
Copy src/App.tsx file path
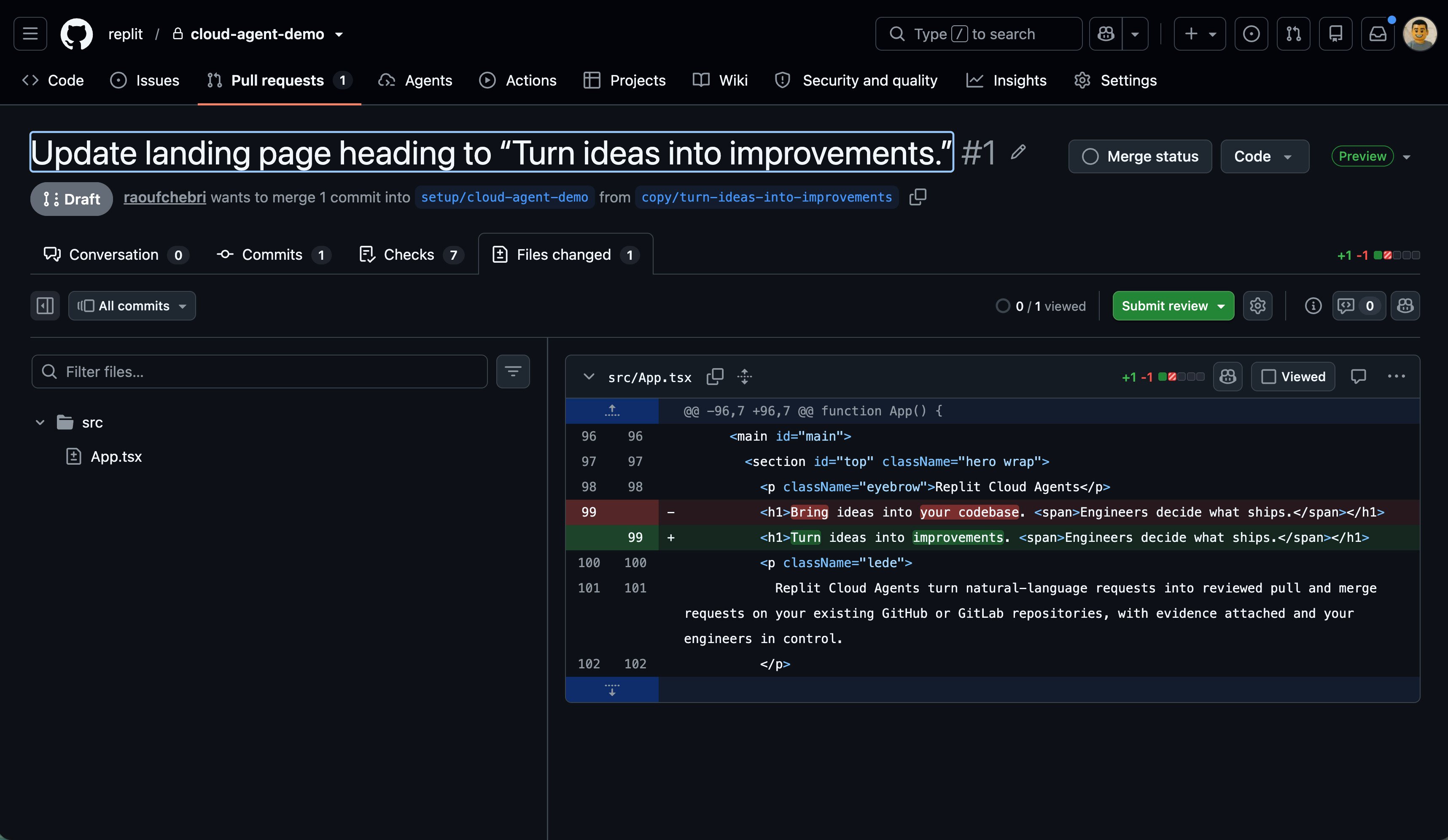[x=715, y=377]
